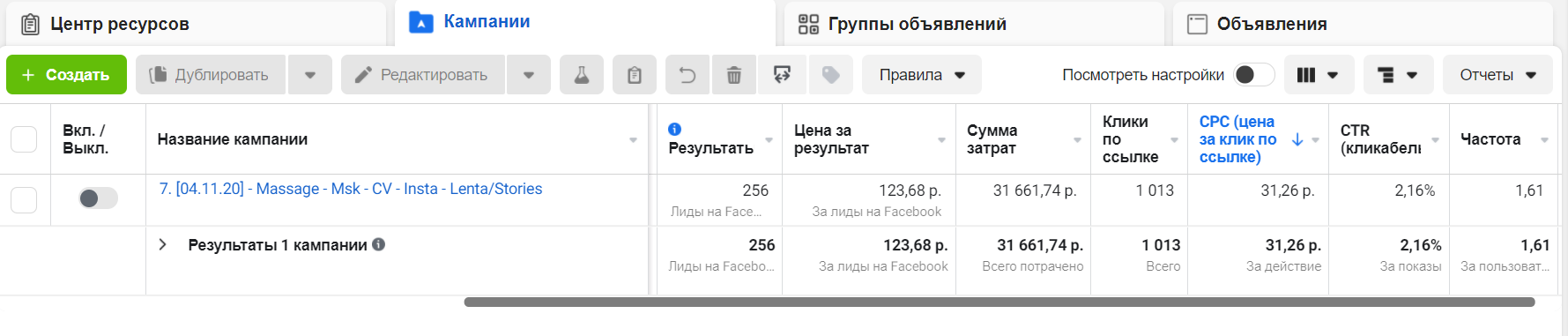Open the Центр ресурсов tab
The height and width of the screenshot is (336, 1568).
(196, 24)
